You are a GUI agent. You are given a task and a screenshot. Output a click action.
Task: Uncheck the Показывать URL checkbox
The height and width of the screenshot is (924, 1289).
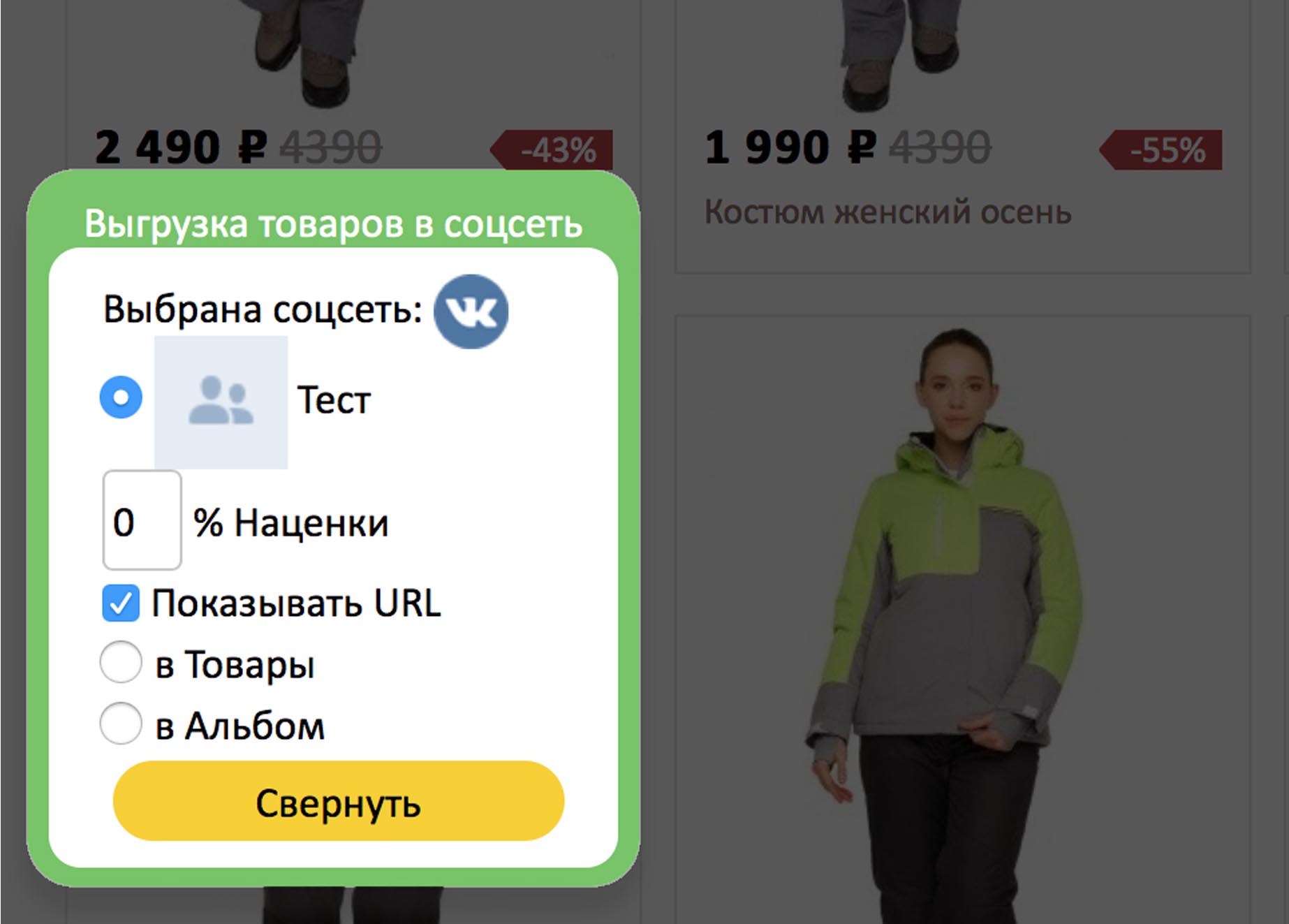pos(121,603)
